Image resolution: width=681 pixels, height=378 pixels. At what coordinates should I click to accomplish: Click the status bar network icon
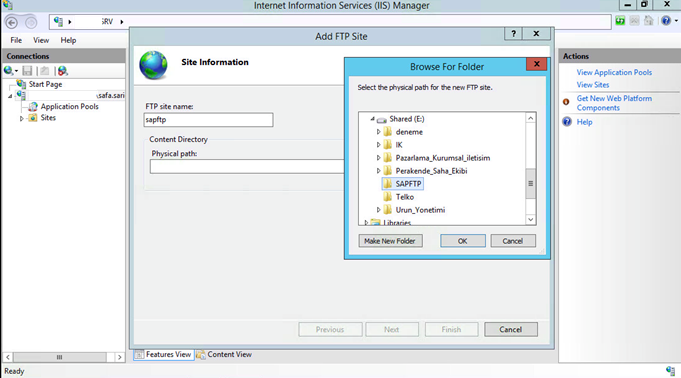click(x=670, y=371)
